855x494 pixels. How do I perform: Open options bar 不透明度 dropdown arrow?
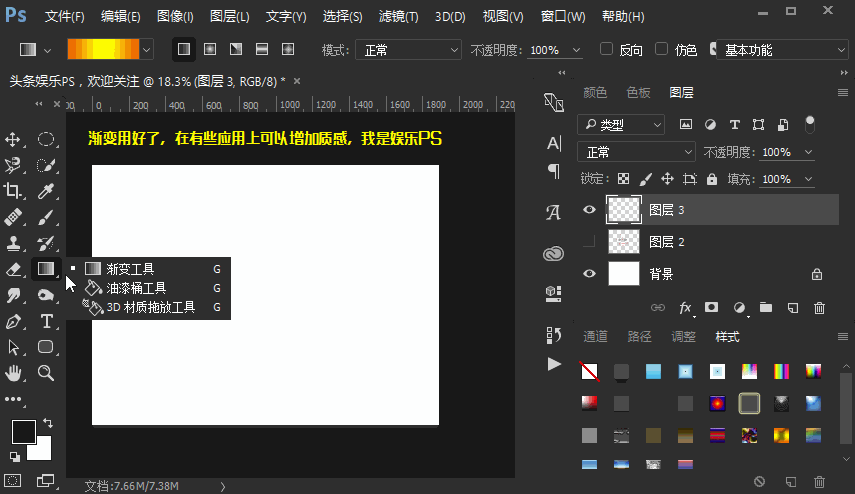(x=576, y=50)
